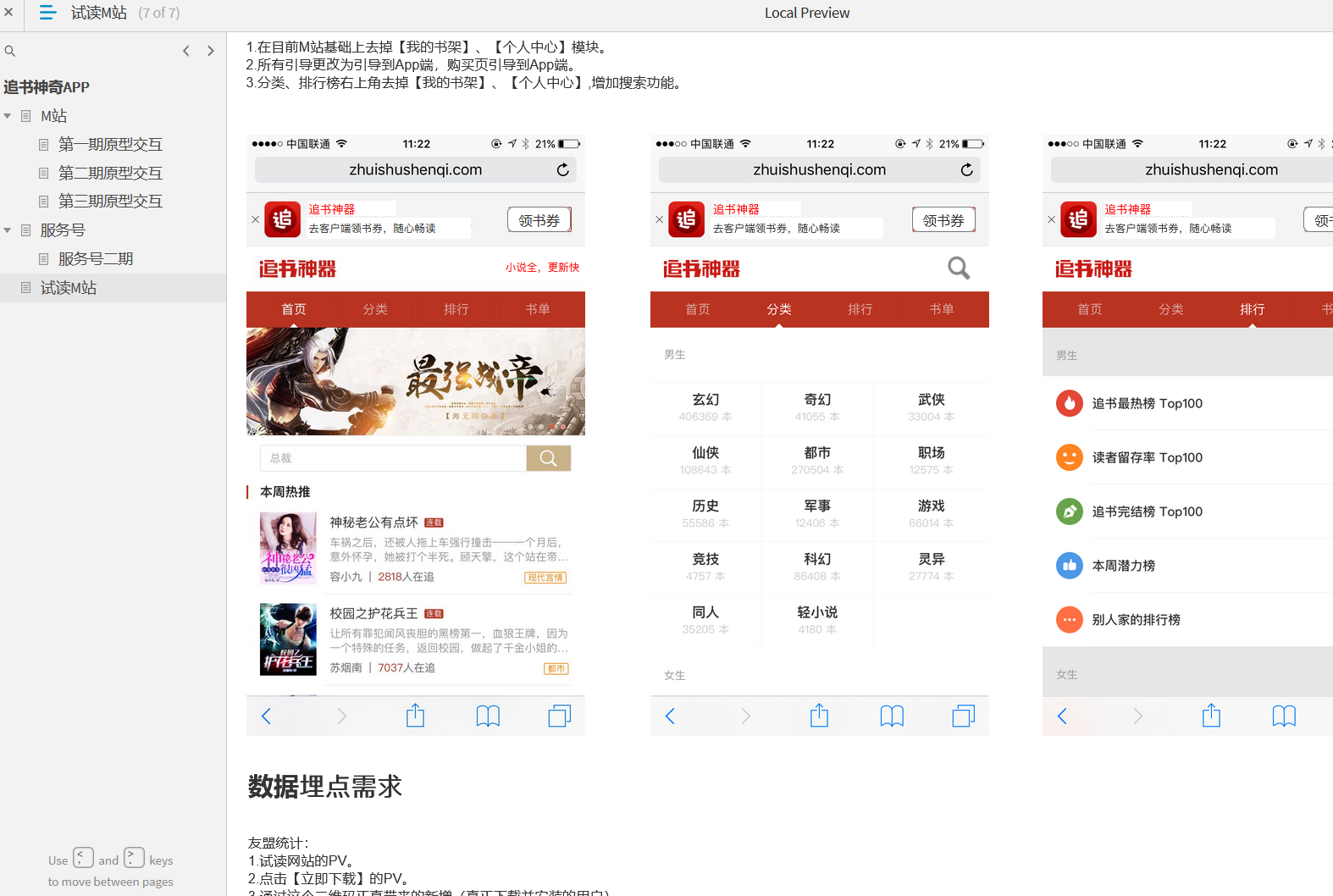Click 追 app logo in second phone banner
Viewport: 1333px width, 896px height.
pos(686,219)
